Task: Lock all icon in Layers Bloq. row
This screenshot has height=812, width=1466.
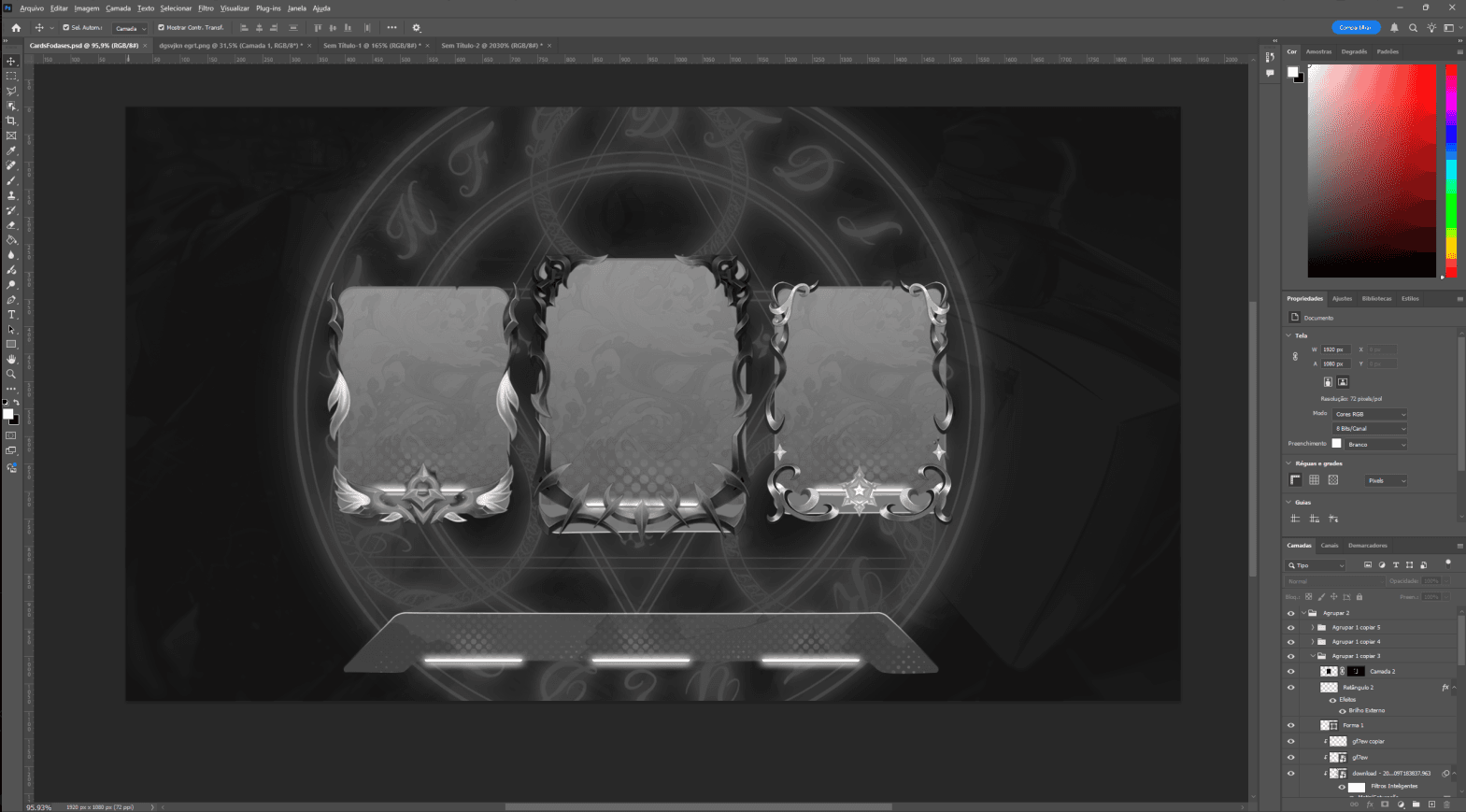Action: 1359,597
